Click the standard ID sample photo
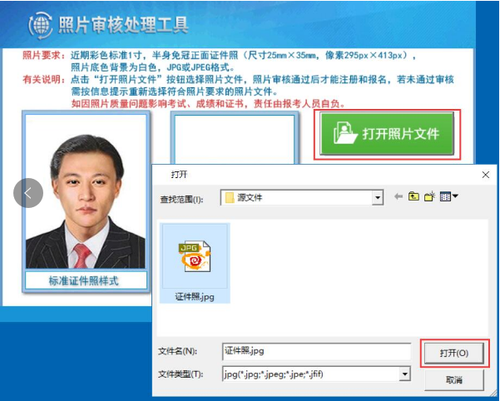This screenshot has height=401, width=500. coord(86,192)
